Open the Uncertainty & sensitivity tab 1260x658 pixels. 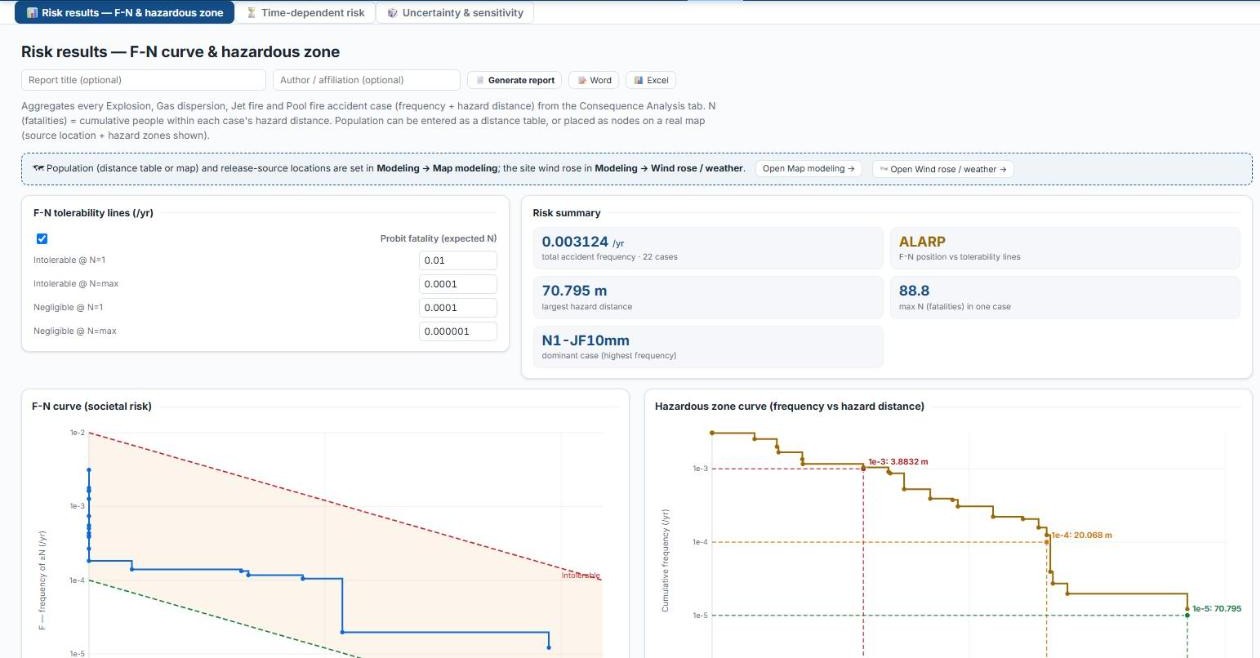click(x=455, y=13)
